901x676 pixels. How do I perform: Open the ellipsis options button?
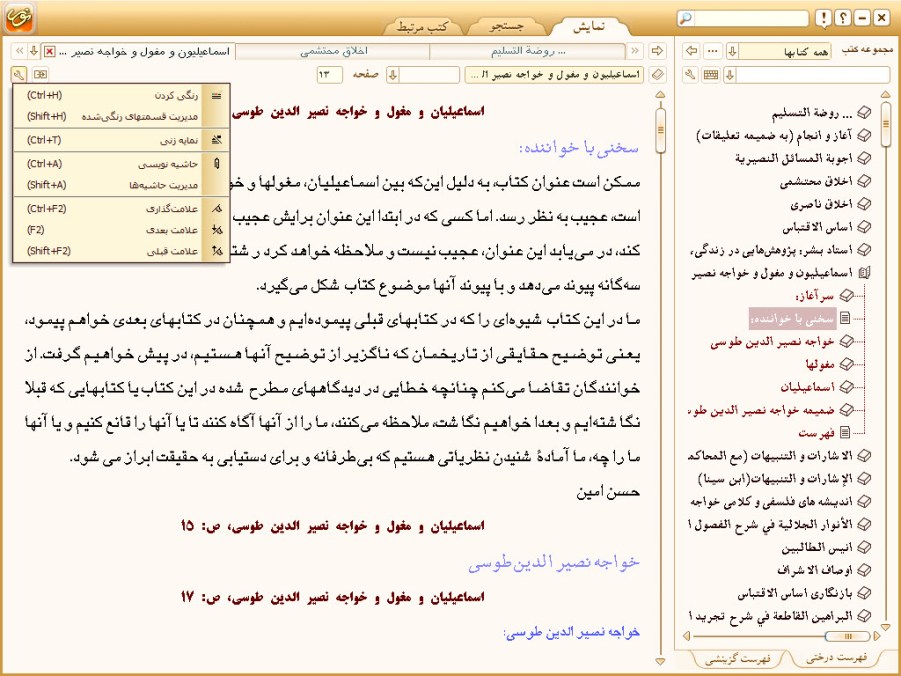[x=713, y=51]
